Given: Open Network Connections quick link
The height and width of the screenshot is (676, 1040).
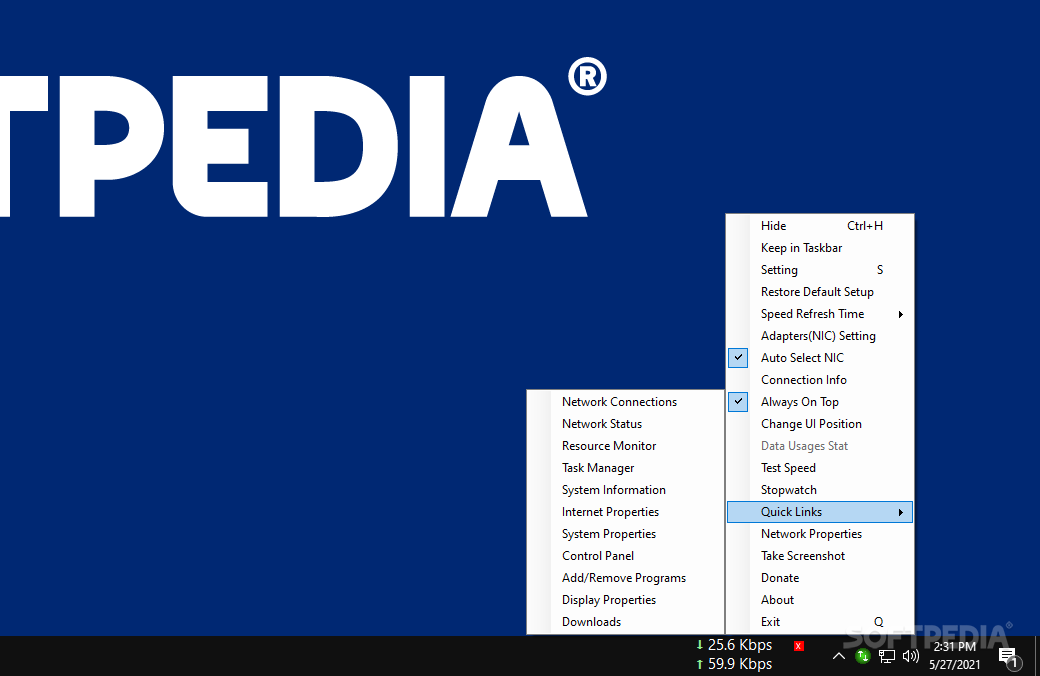Looking at the screenshot, I should [625, 401].
